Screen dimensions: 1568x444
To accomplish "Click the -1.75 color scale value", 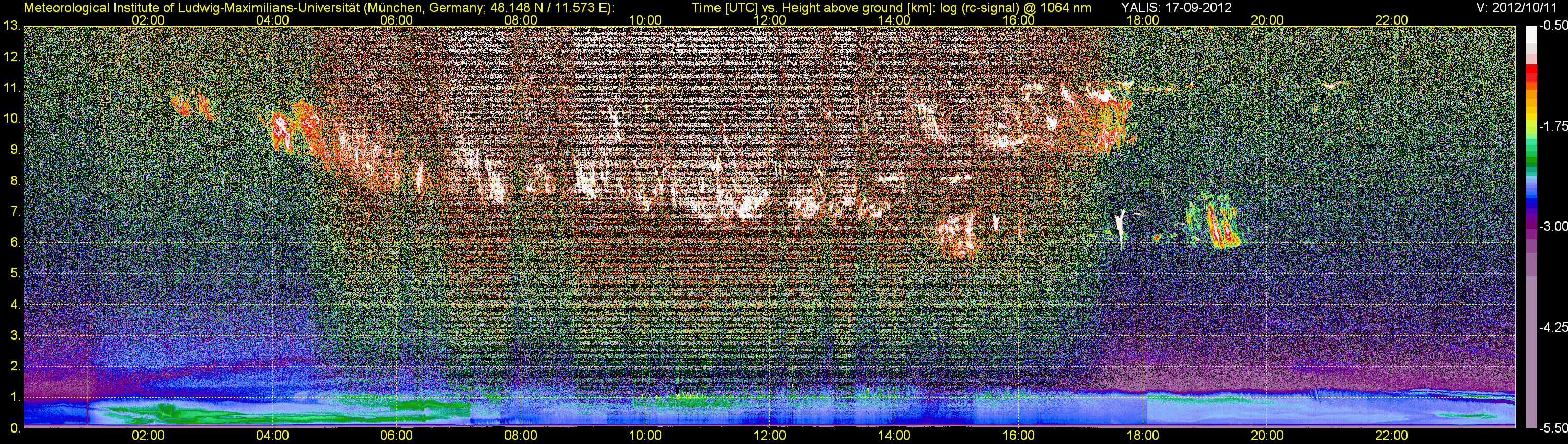I will pyautogui.click(x=1553, y=126).
